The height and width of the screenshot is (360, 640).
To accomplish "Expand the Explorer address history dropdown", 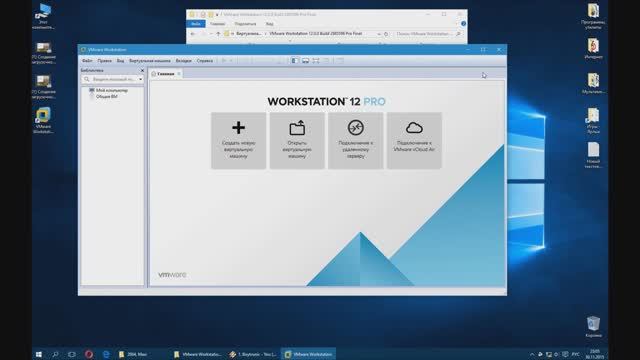I will click(x=379, y=34).
